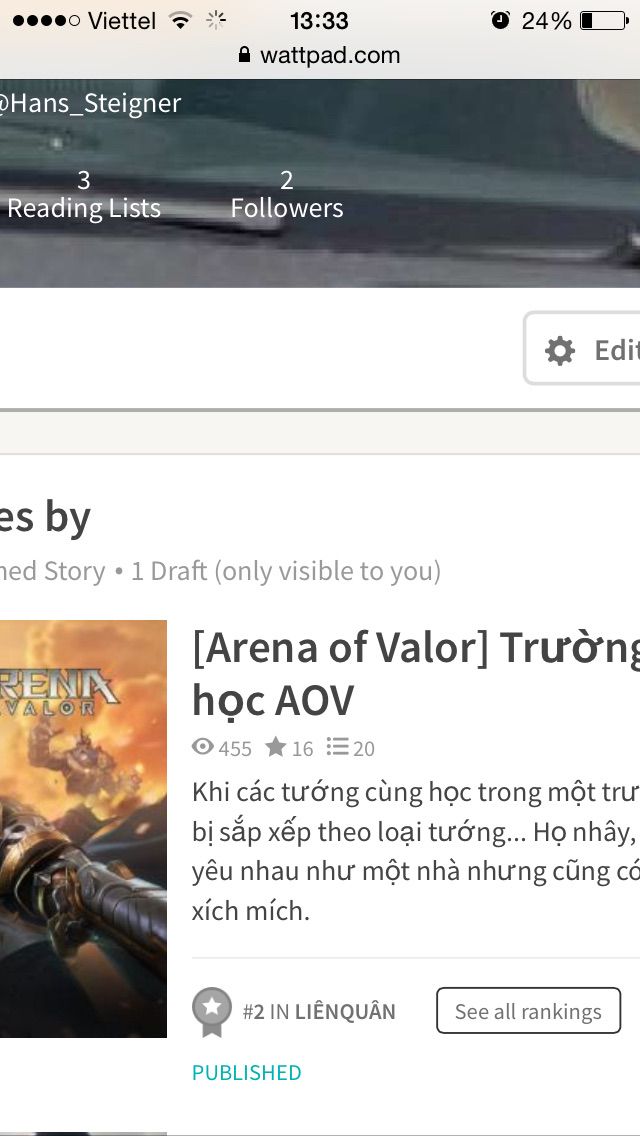Tap the alarm clock status icon
The height and width of the screenshot is (1136, 640).
point(500,20)
